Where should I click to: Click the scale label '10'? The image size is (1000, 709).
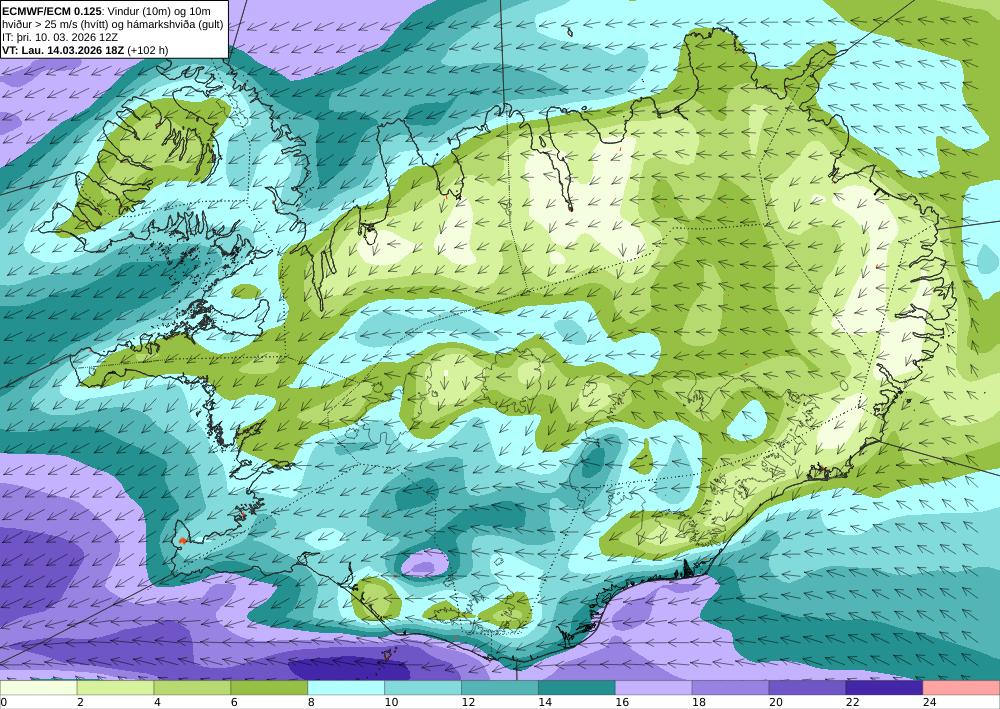click(x=391, y=702)
